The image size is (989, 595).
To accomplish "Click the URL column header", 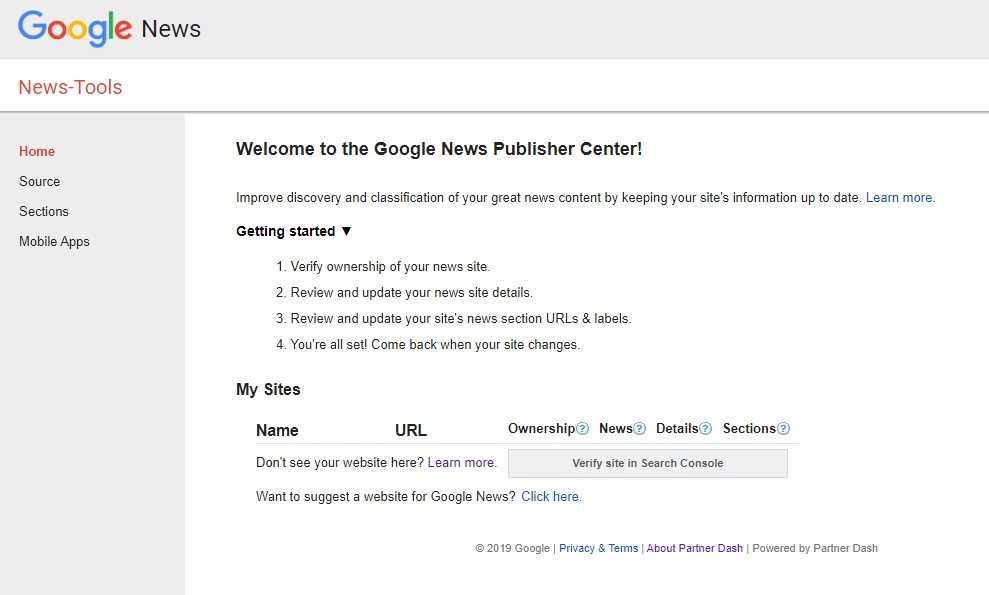I will (x=410, y=431).
